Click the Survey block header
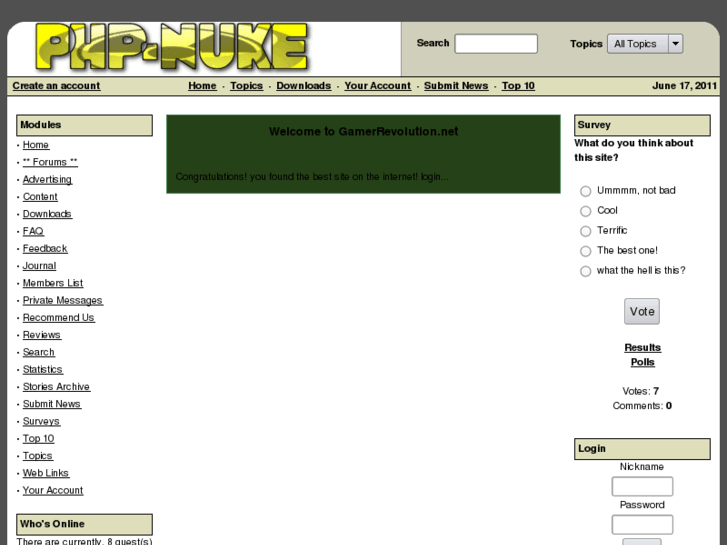Screen dimensions: 727x545 [642, 125]
